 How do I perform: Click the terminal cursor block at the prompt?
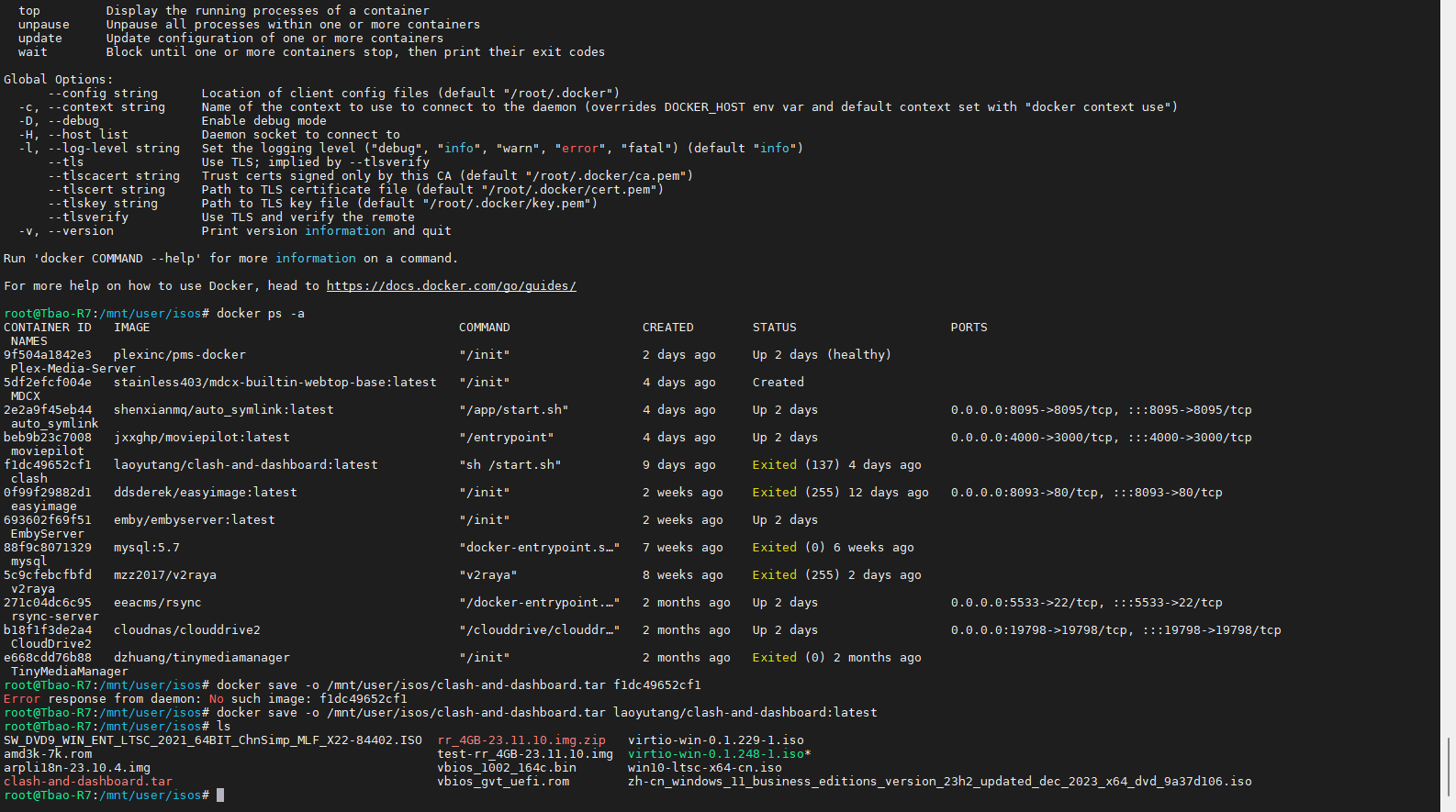tap(220, 795)
